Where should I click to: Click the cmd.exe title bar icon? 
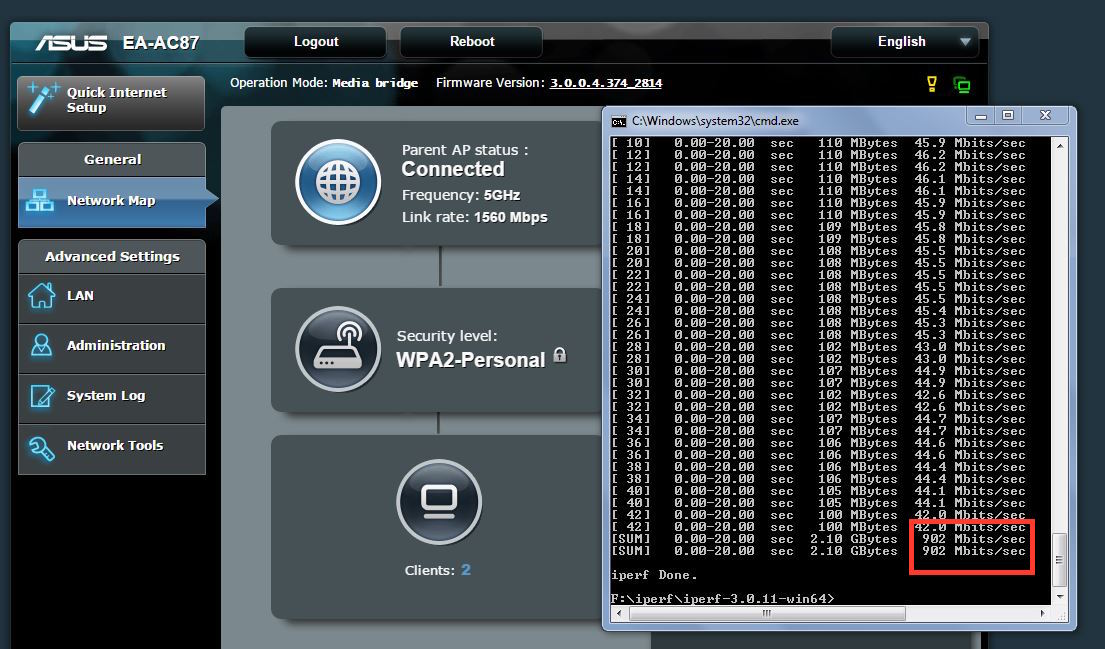click(x=619, y=120)
